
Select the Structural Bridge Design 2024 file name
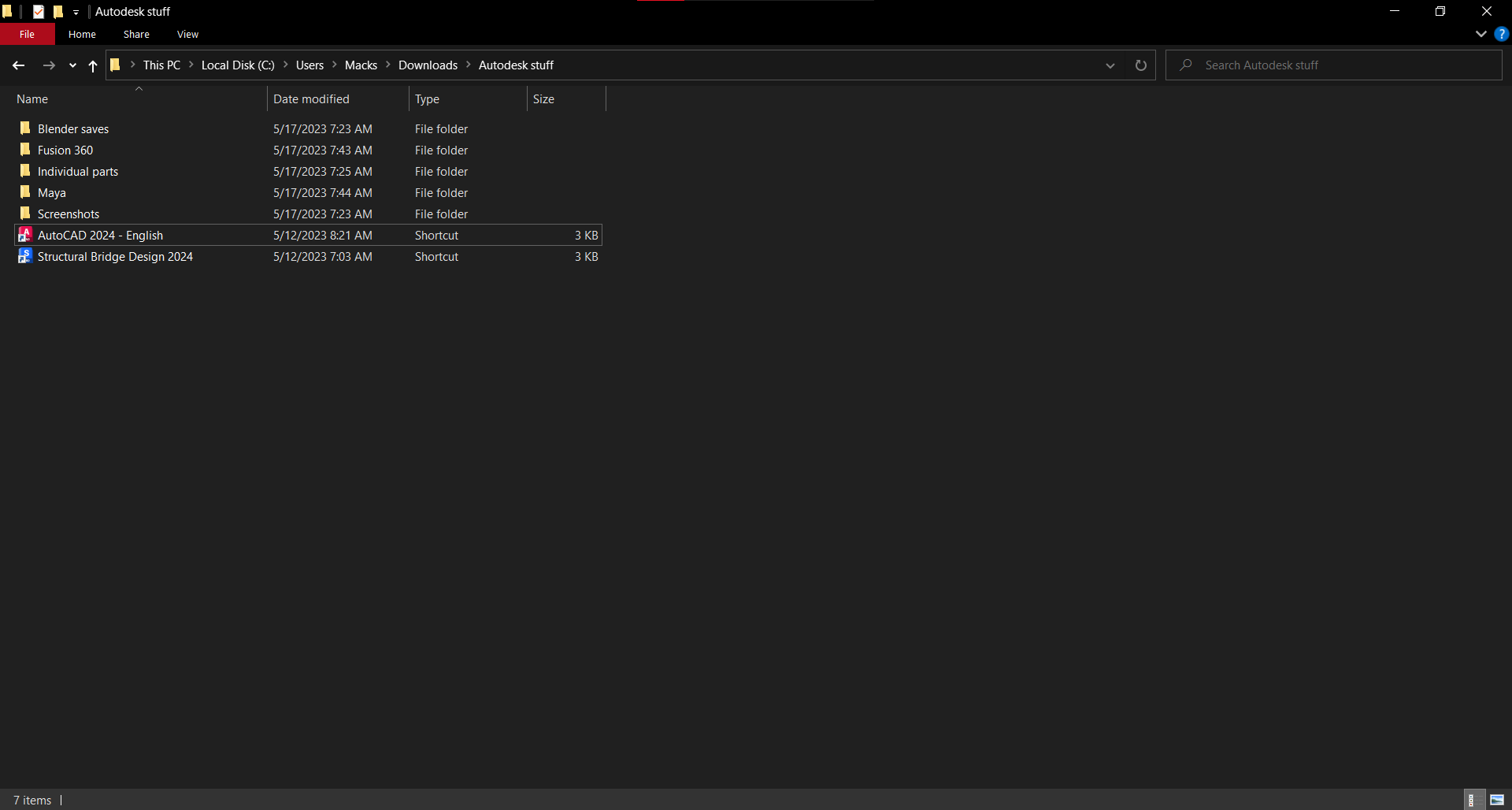tap(115, 257)
